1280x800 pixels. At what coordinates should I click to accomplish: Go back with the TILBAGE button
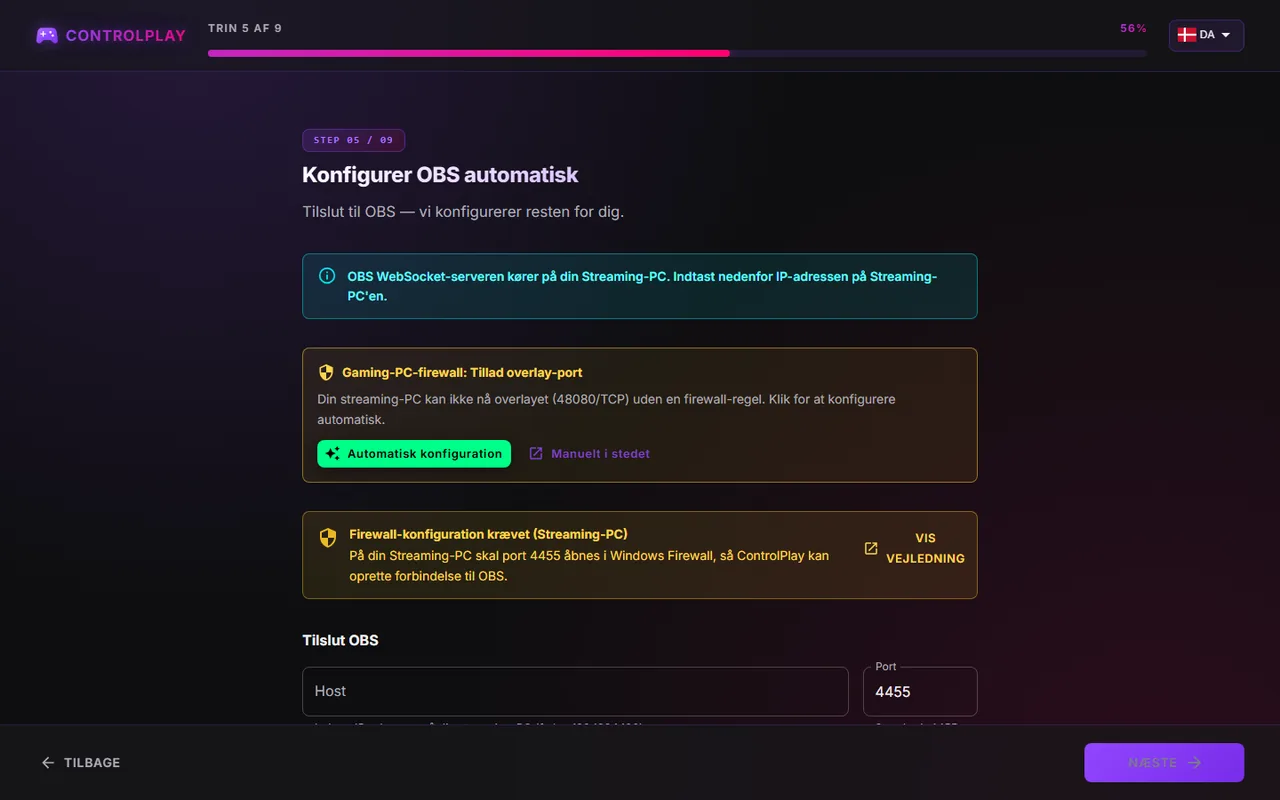tap(80, 763)
